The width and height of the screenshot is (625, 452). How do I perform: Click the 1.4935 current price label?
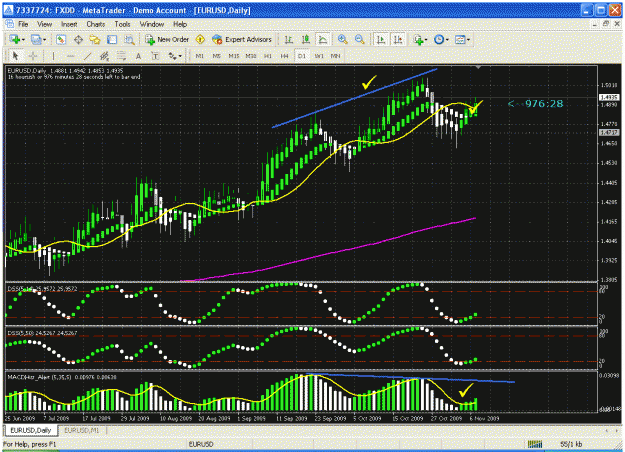[x=609, y=97]
